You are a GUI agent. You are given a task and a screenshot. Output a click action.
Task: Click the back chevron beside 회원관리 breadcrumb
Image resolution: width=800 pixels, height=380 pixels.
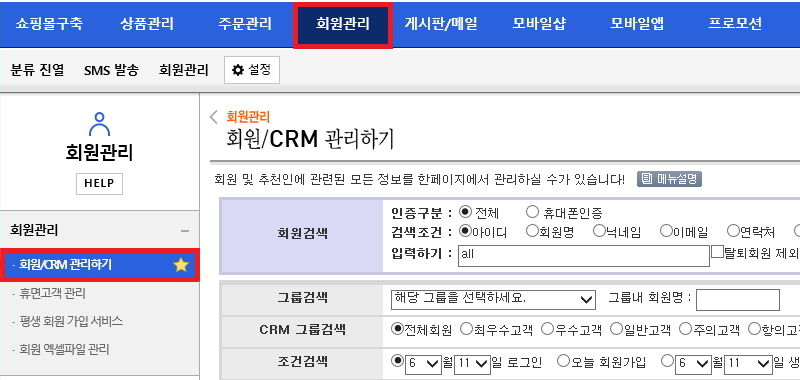point(214,117)
